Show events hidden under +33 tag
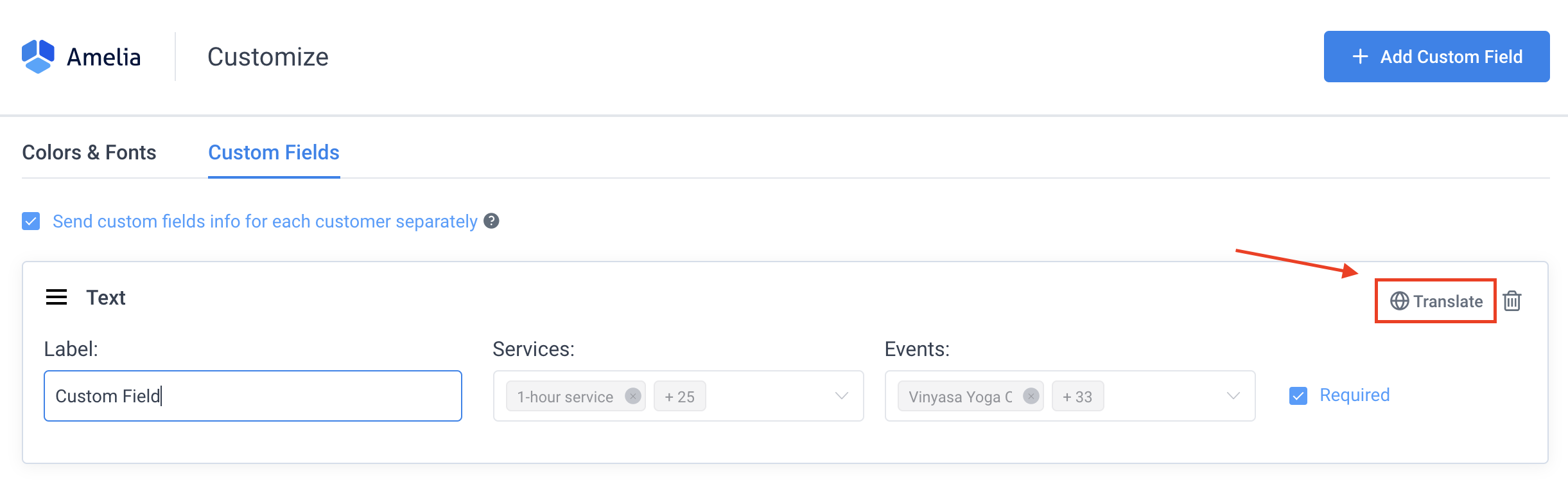This screenshot has width=1568, height=482. [1077, 396]
